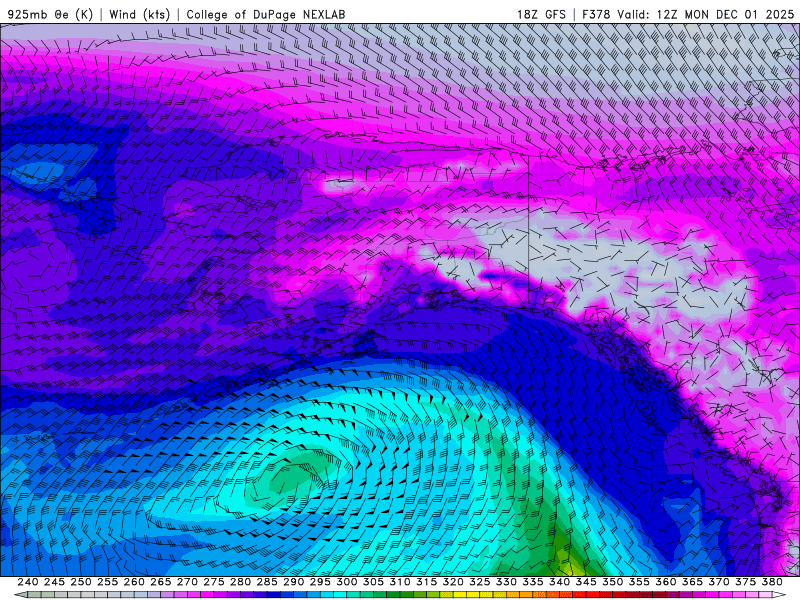Select the 380 value on the color scale

coord(771,582)
